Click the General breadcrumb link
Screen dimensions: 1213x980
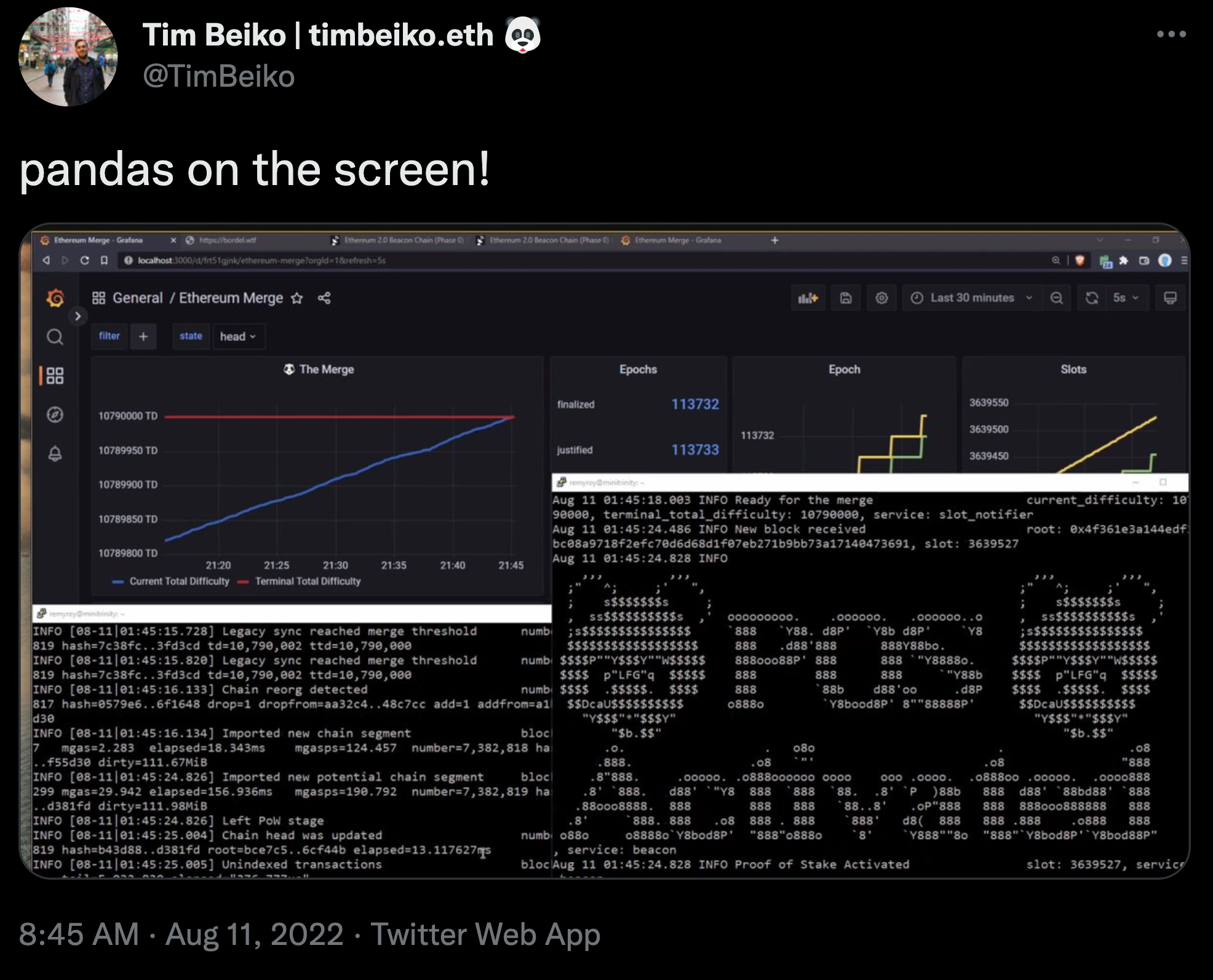pos(137,298)
